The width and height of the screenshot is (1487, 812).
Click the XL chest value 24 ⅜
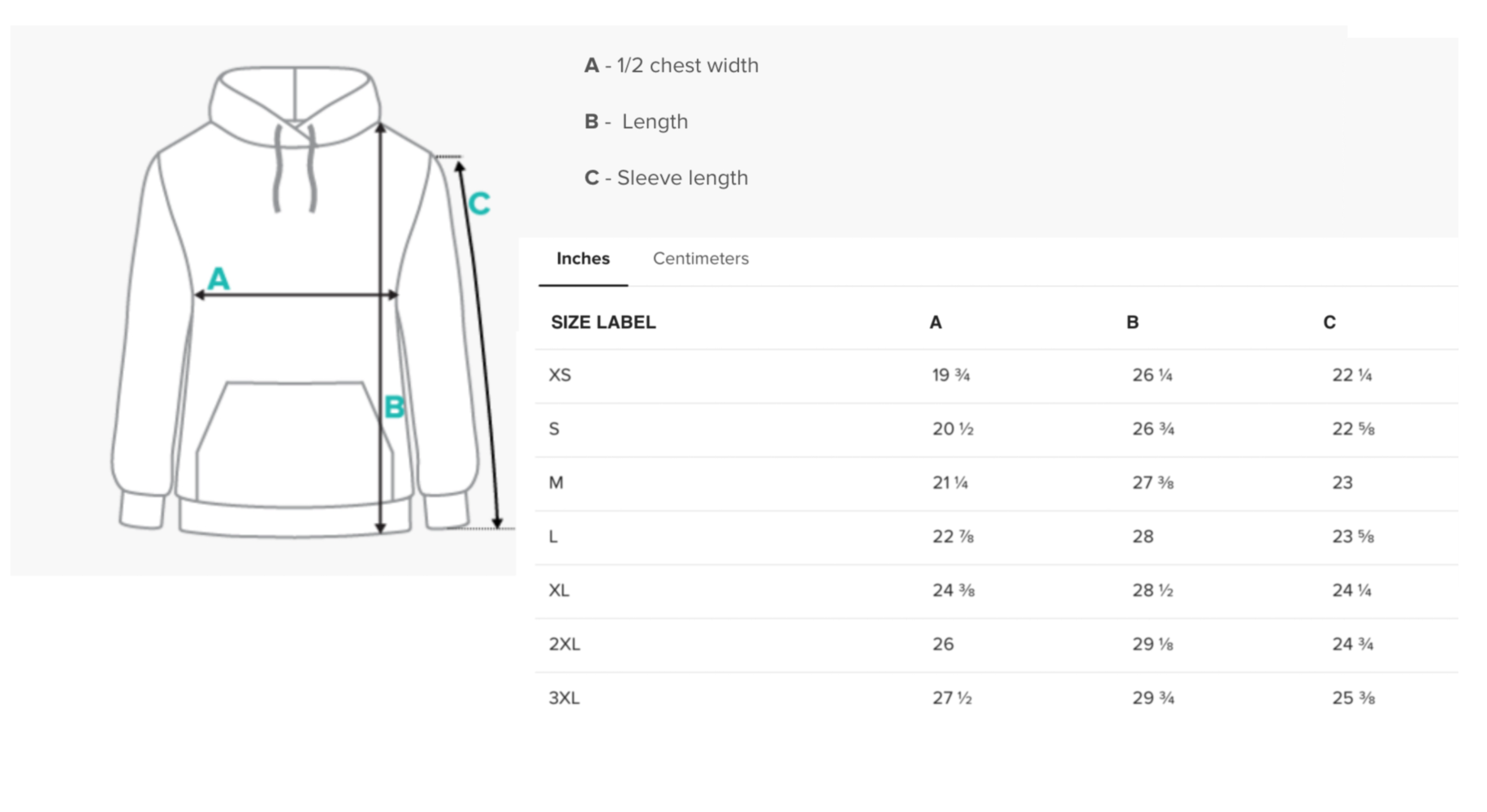[x=953, y=590]
